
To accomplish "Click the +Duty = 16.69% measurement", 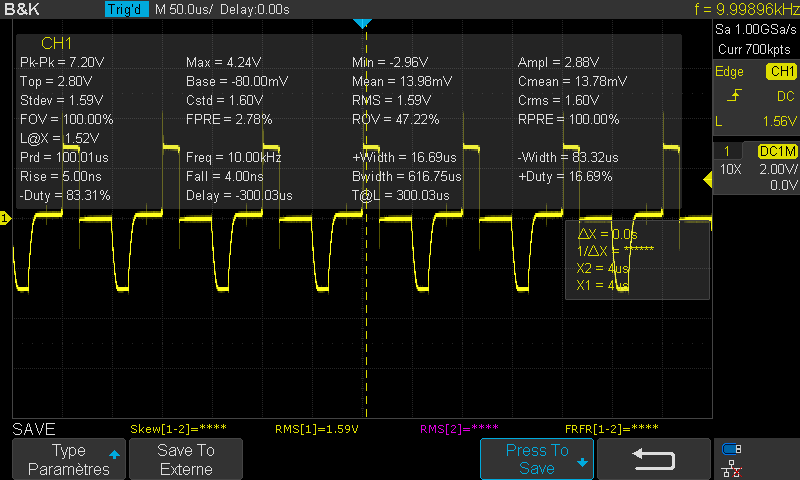I will 565,176.
